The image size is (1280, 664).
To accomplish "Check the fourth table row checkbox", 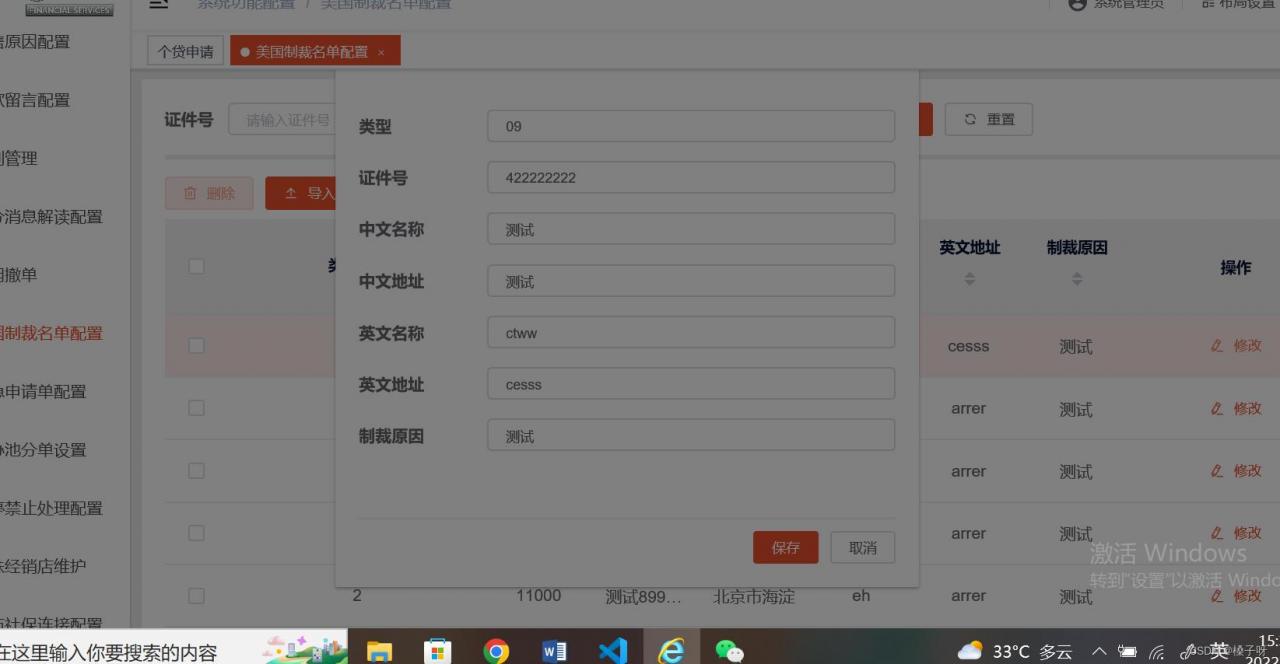I will click(196, 533).
